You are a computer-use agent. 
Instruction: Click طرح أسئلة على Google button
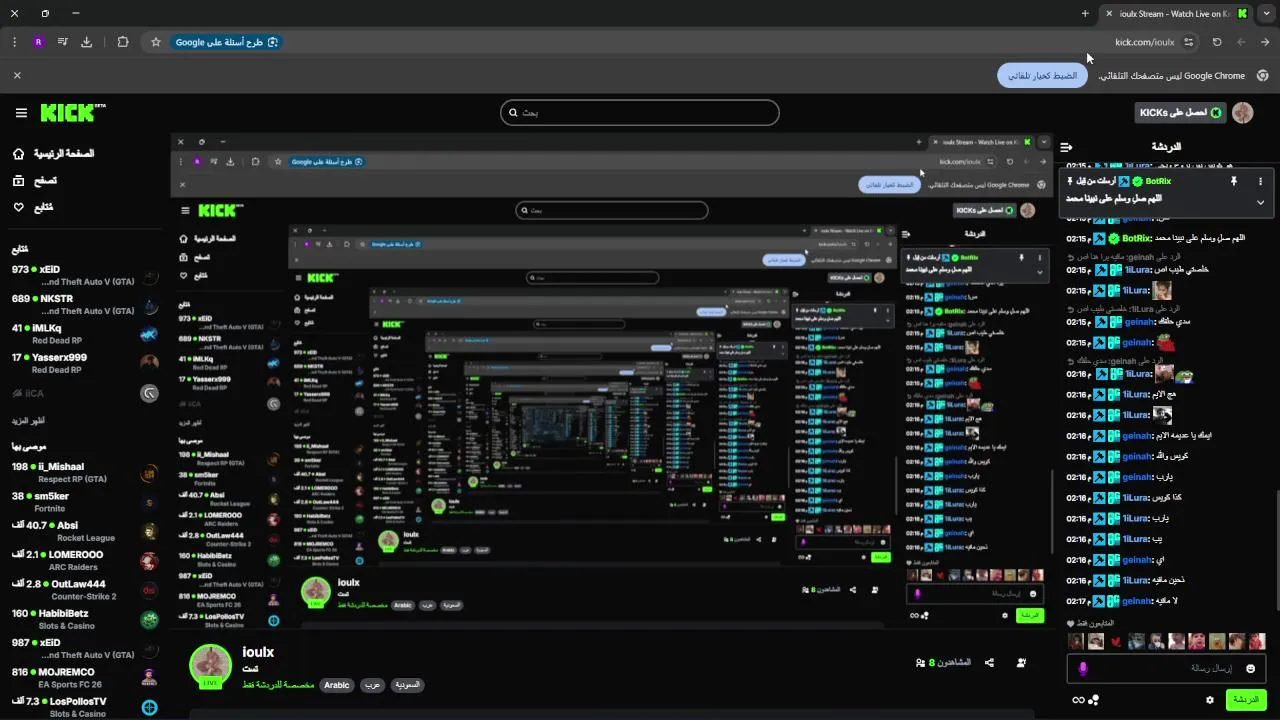click(227, 42)
